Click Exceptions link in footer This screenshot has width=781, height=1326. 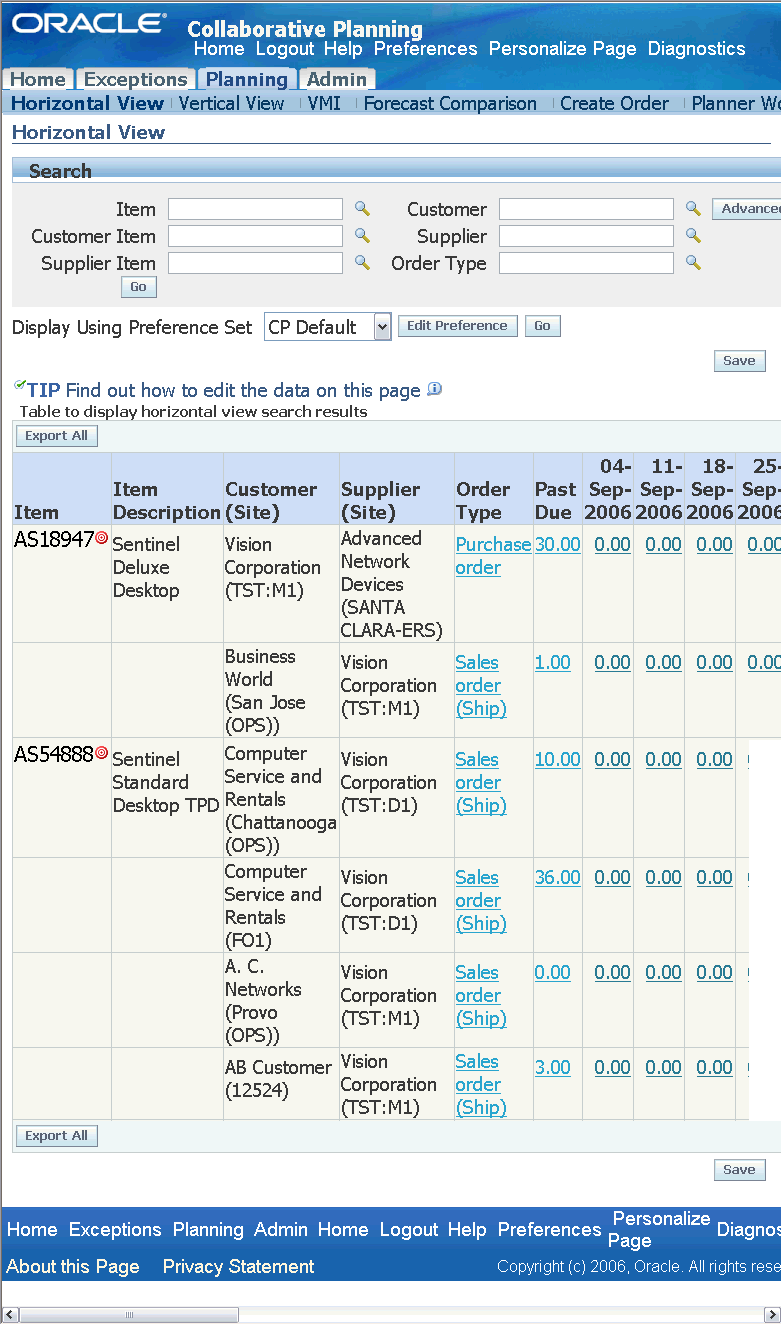115,1229
